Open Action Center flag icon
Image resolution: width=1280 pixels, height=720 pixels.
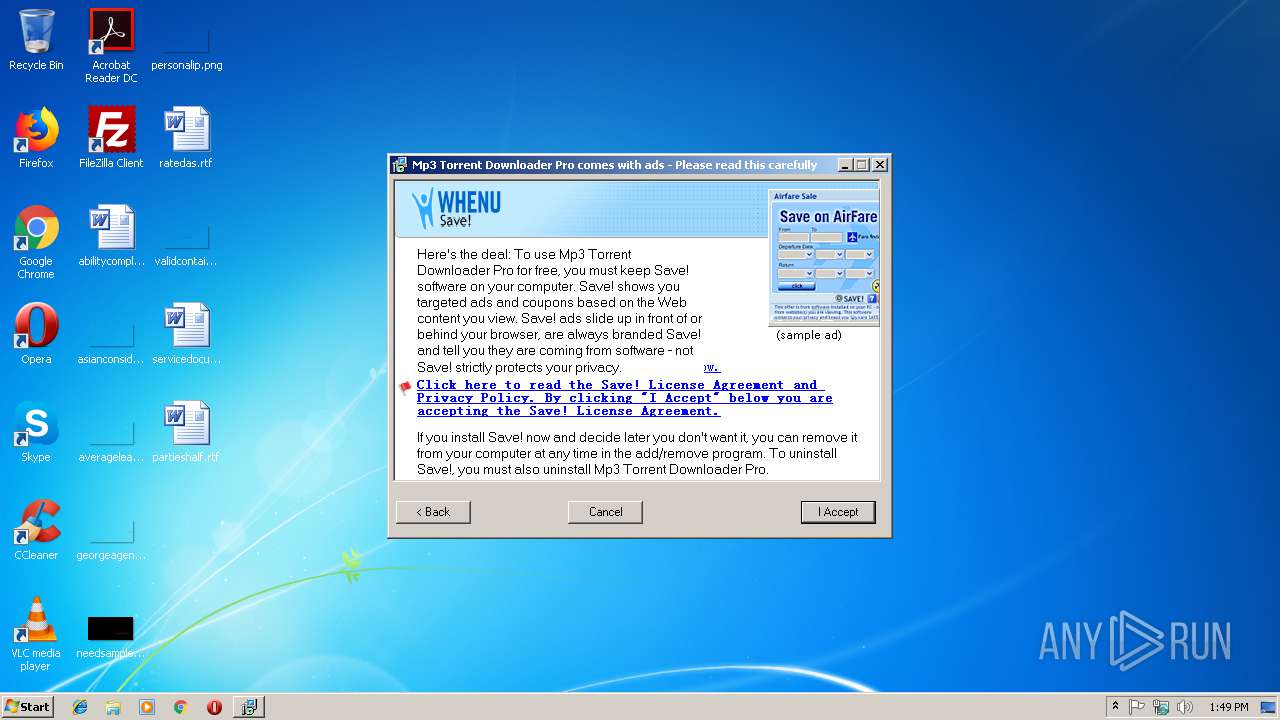coord(1137,707)
